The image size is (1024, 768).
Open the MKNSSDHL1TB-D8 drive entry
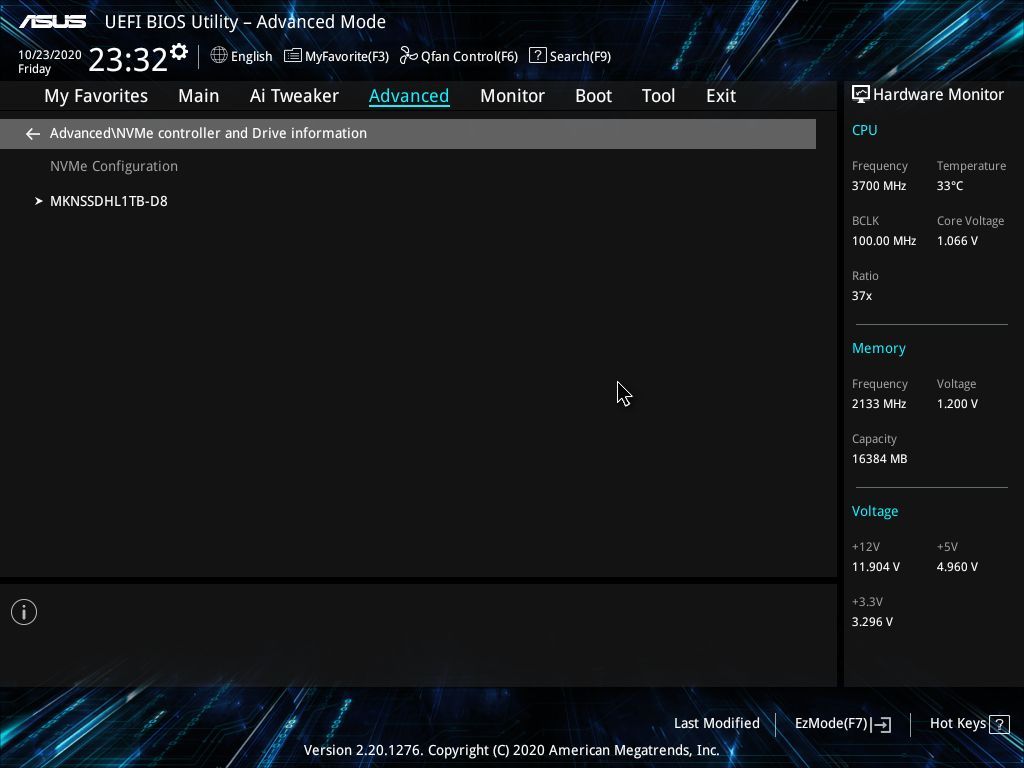click(x=108, y=201)
